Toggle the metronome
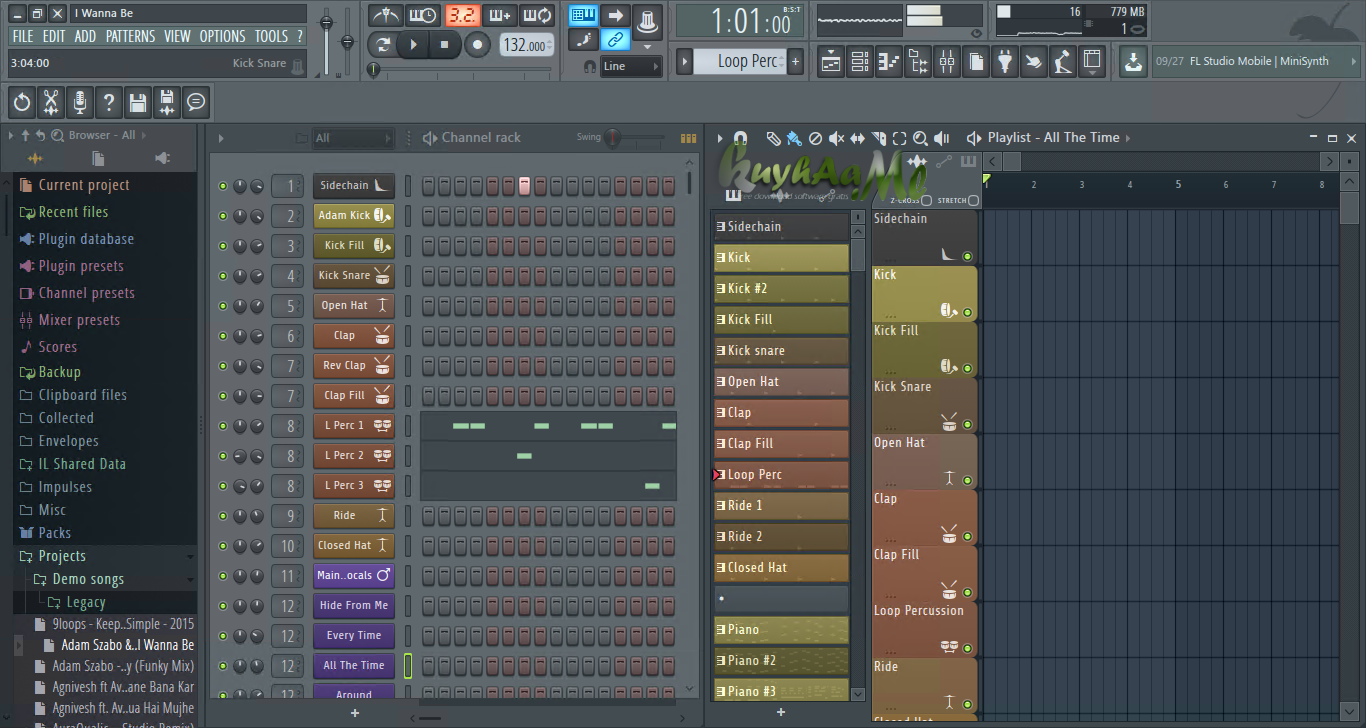1366x728 pixels. point(385,15)
